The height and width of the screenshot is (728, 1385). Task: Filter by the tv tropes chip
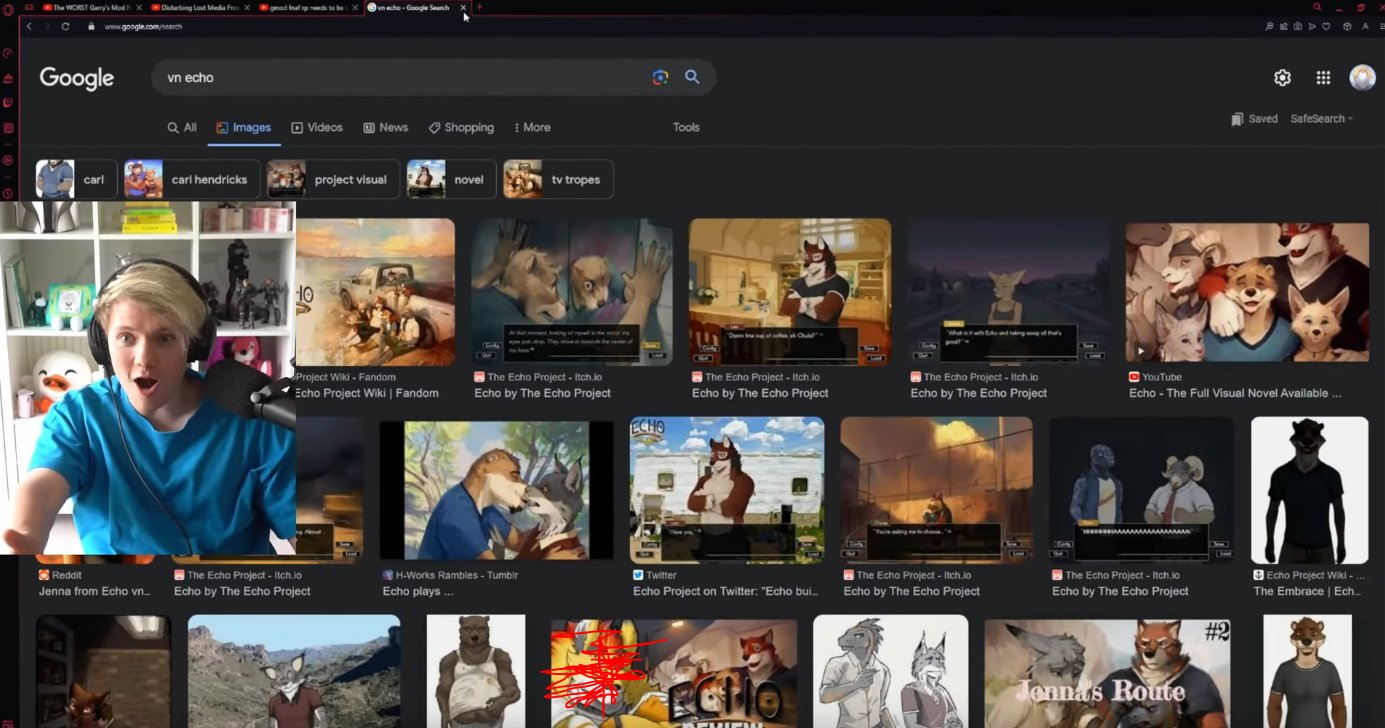coord(558,180)
